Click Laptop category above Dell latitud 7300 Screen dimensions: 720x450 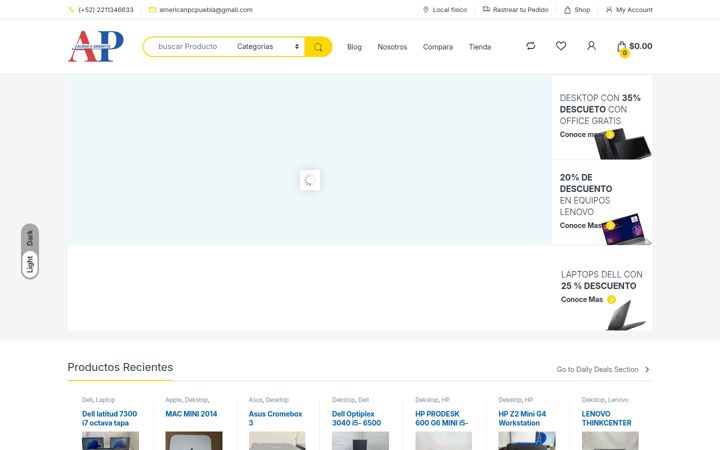coord(106,400)
